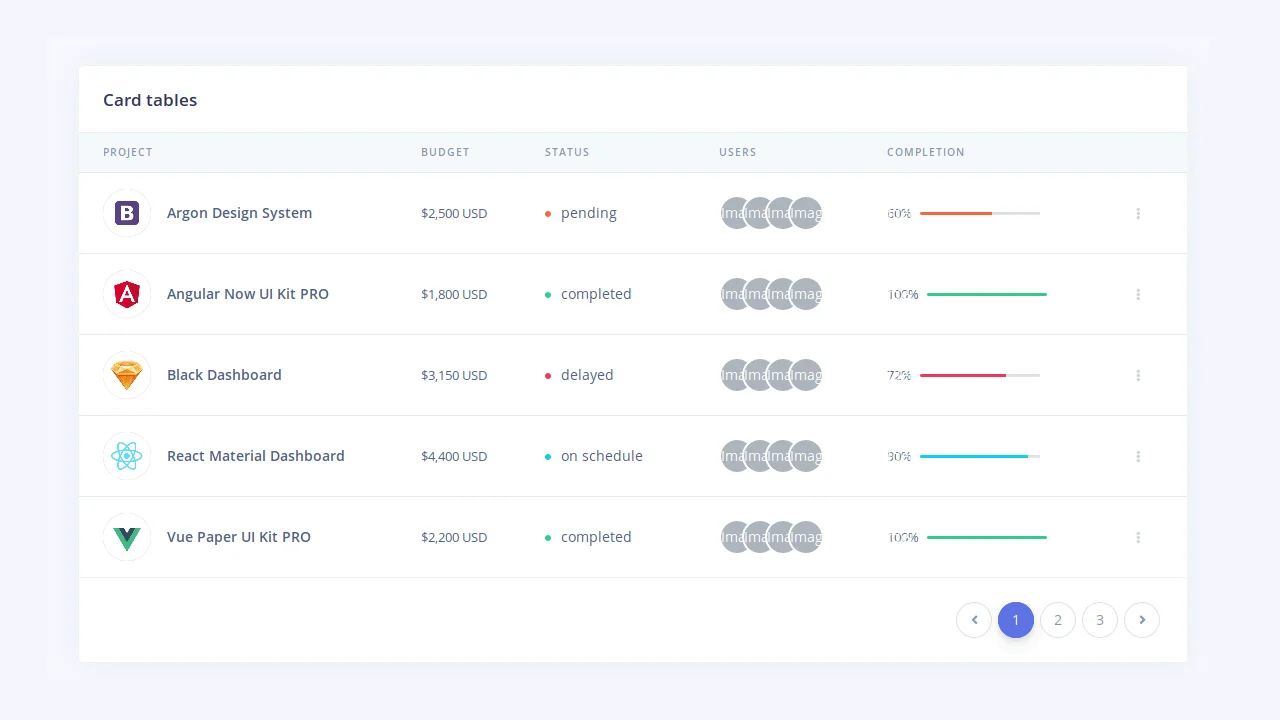Click the orange pending status dot
Image resolution: width=1280 pixels, height=720 pixels.
click(548, 213)
